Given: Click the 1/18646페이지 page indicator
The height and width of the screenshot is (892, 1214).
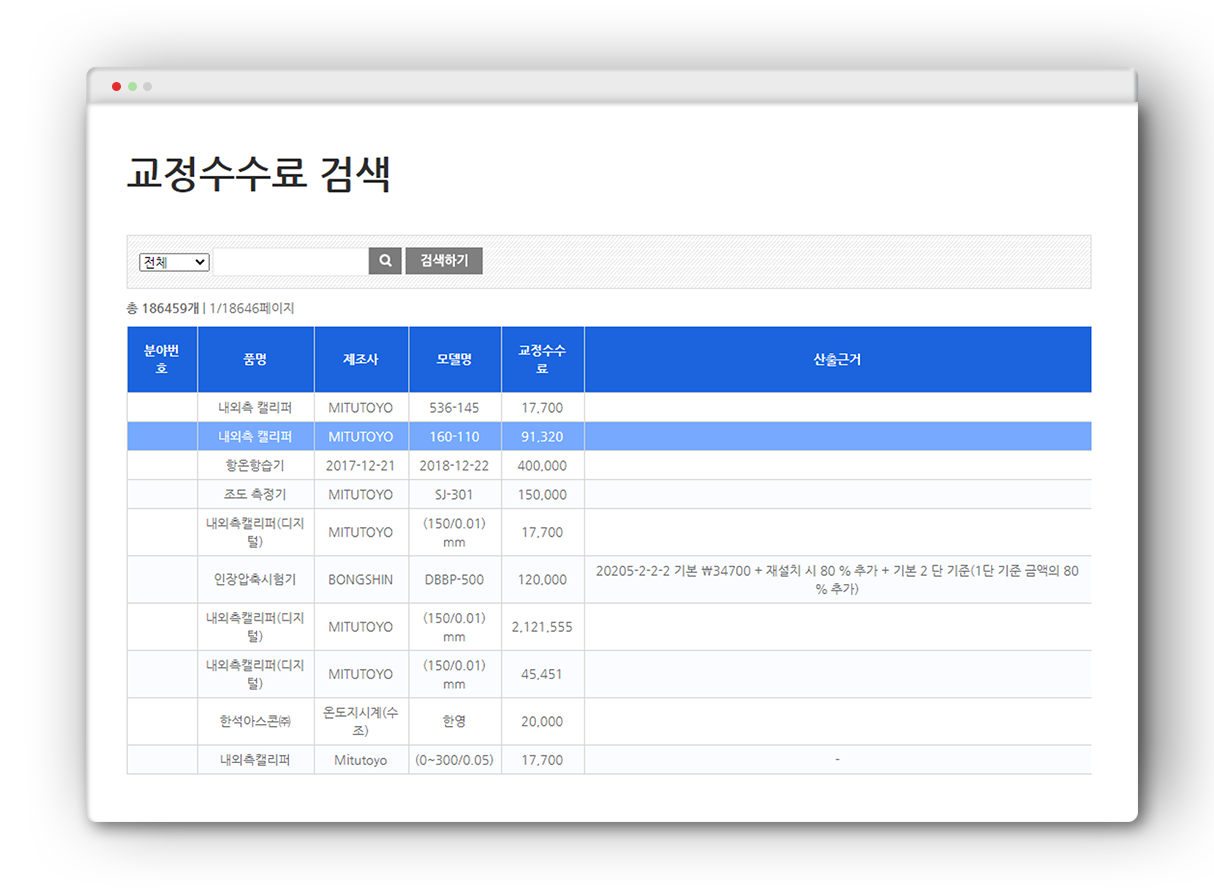Looking at the screenshot, I should pyautogui.click(x=252, y=308).
